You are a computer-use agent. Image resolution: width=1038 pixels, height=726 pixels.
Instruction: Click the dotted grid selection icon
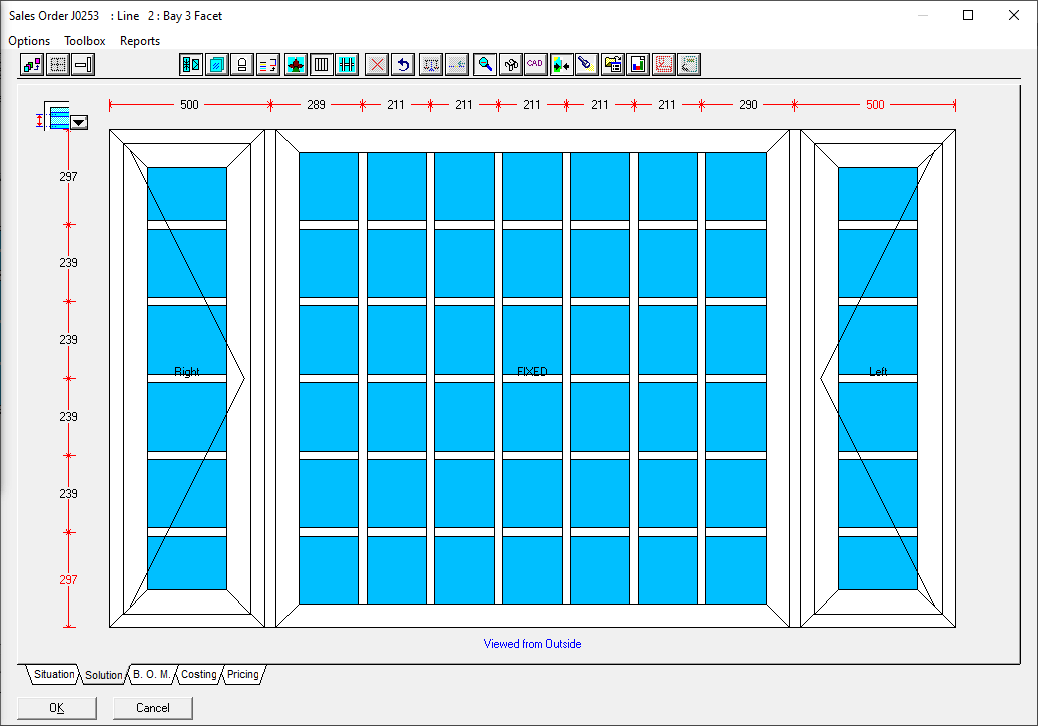tap(58, 65)
